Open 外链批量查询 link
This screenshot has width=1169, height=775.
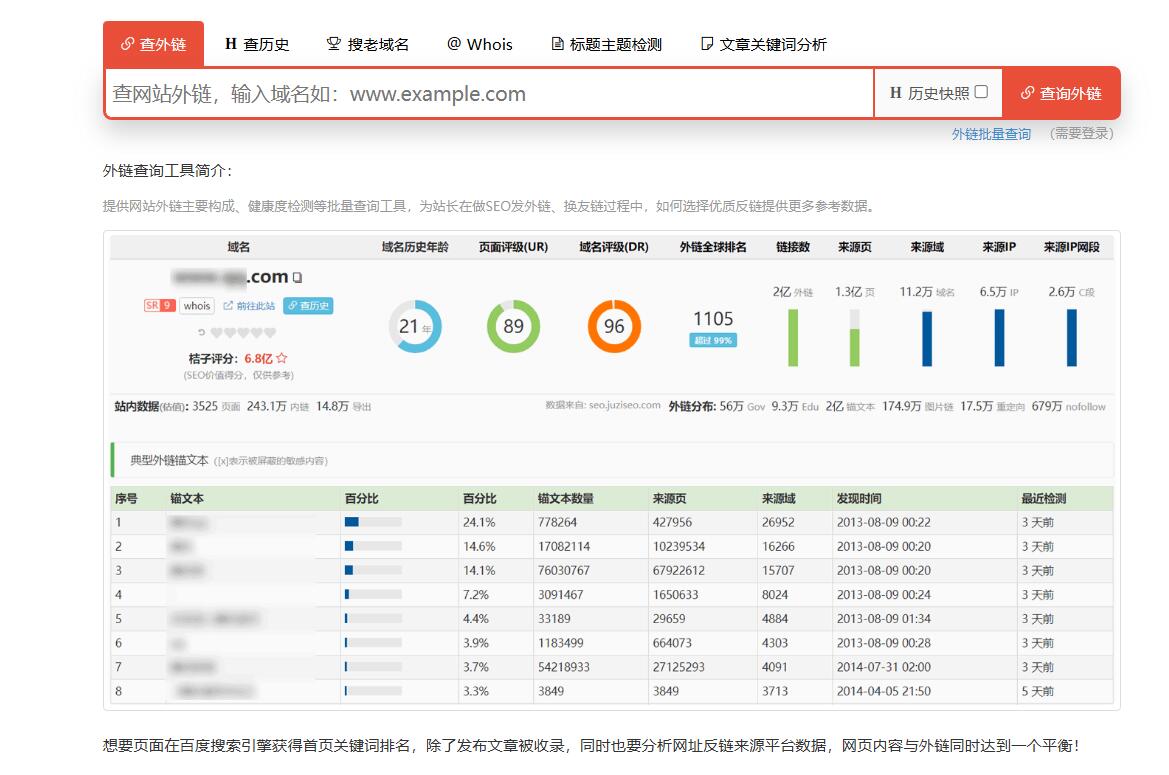993,133
